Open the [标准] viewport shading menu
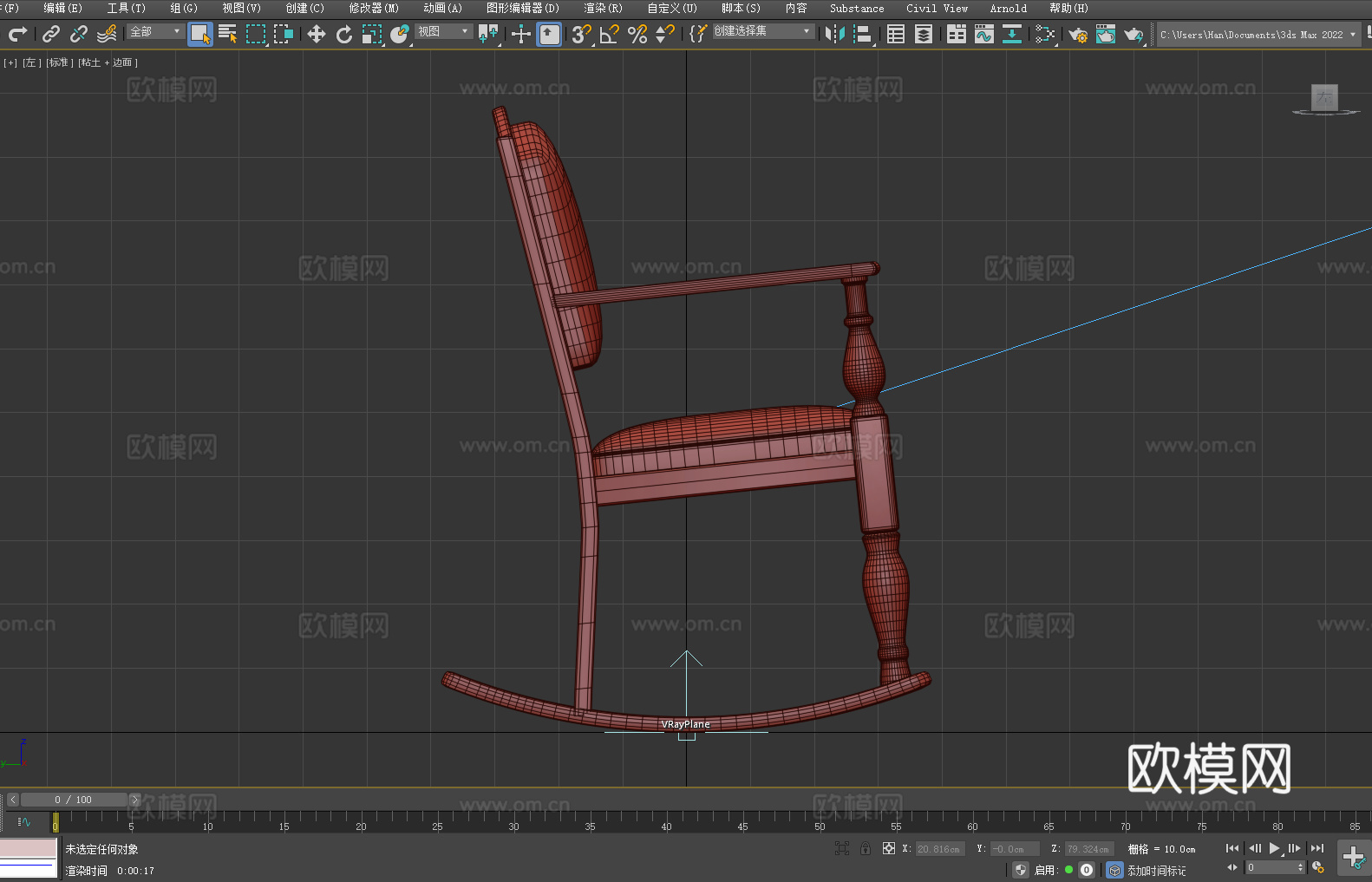 59,62
